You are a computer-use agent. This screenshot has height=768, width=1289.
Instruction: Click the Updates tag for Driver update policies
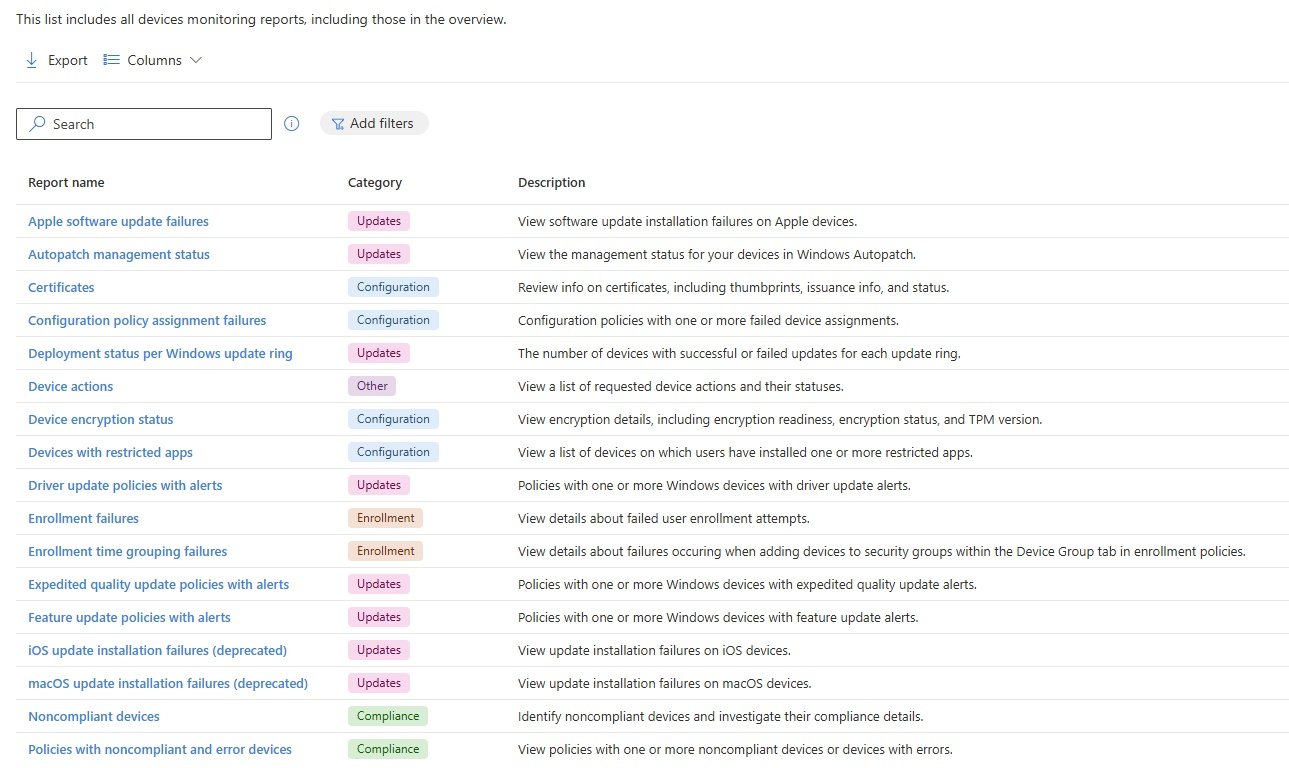pos(379,485)
